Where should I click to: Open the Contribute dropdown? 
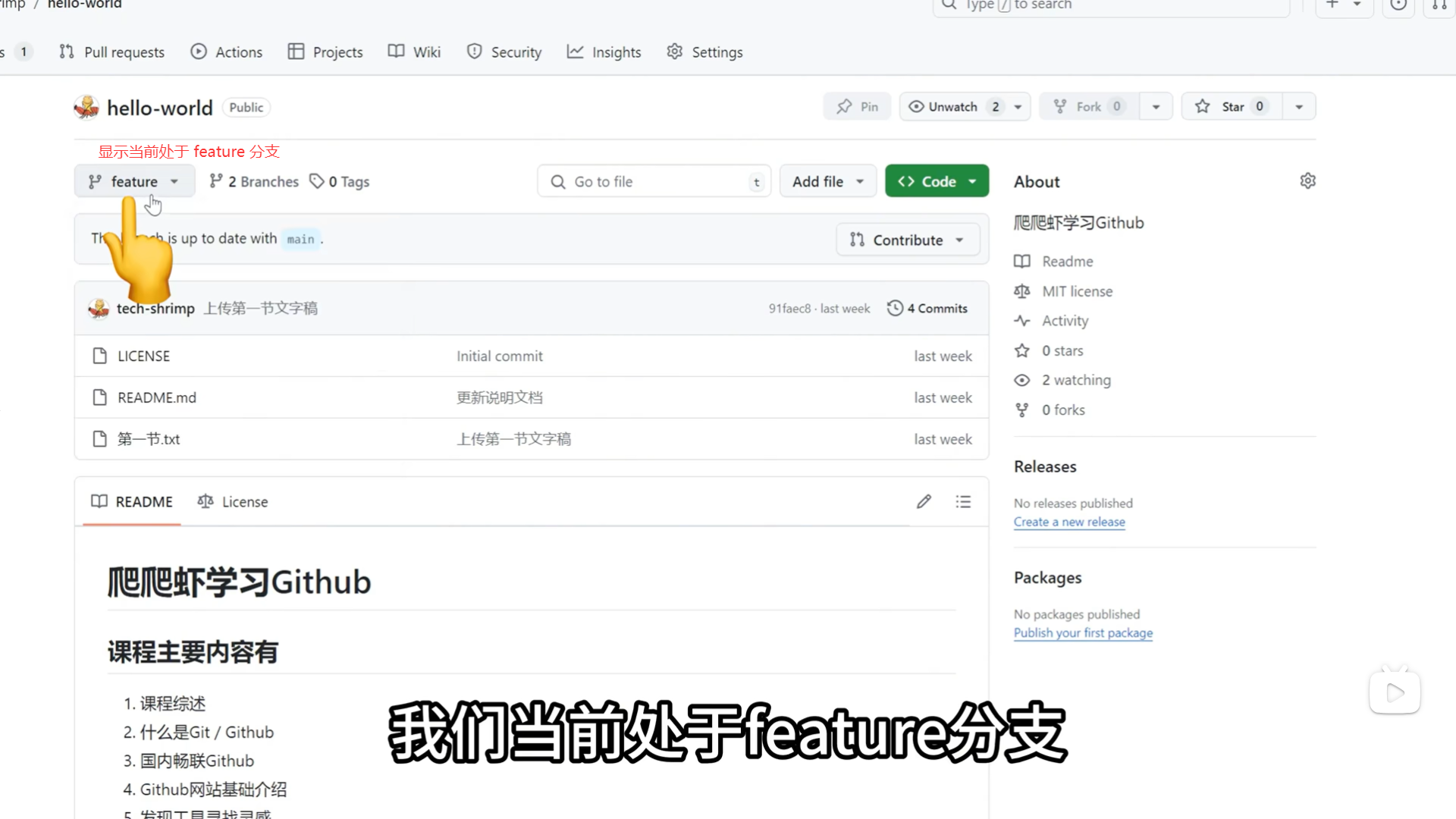click(x=908, y=240)
